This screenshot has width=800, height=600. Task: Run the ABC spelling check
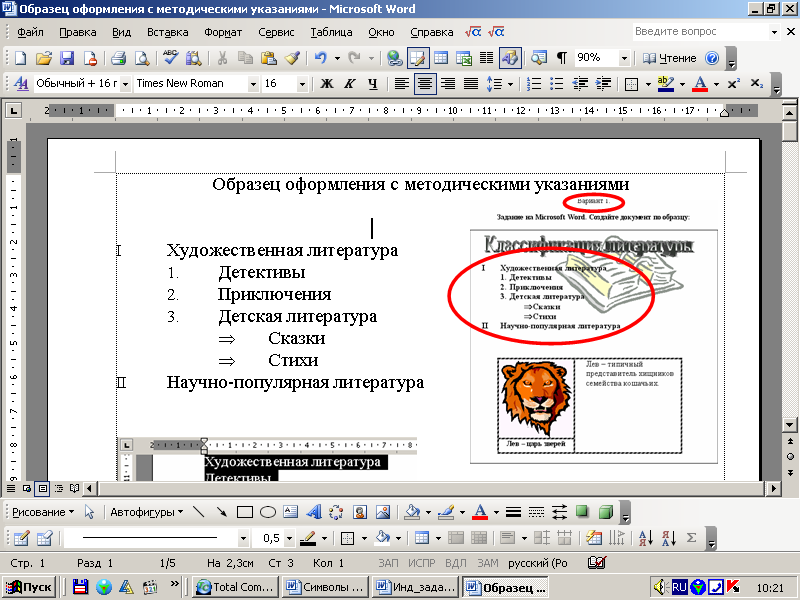click(x=170, y=58)
